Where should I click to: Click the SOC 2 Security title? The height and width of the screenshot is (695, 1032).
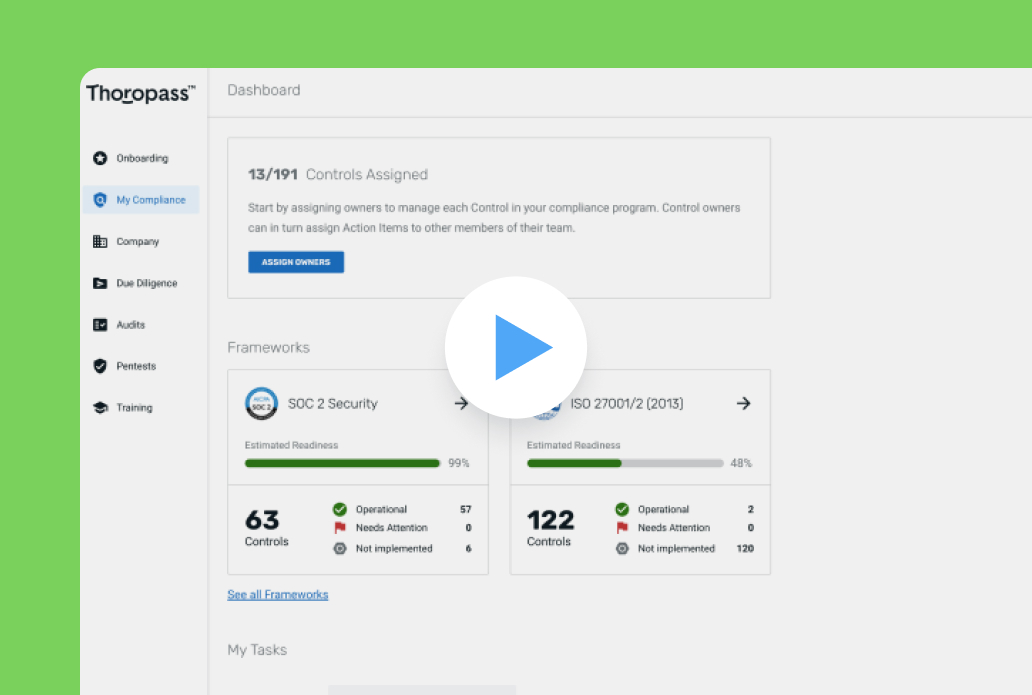(332, 403)
